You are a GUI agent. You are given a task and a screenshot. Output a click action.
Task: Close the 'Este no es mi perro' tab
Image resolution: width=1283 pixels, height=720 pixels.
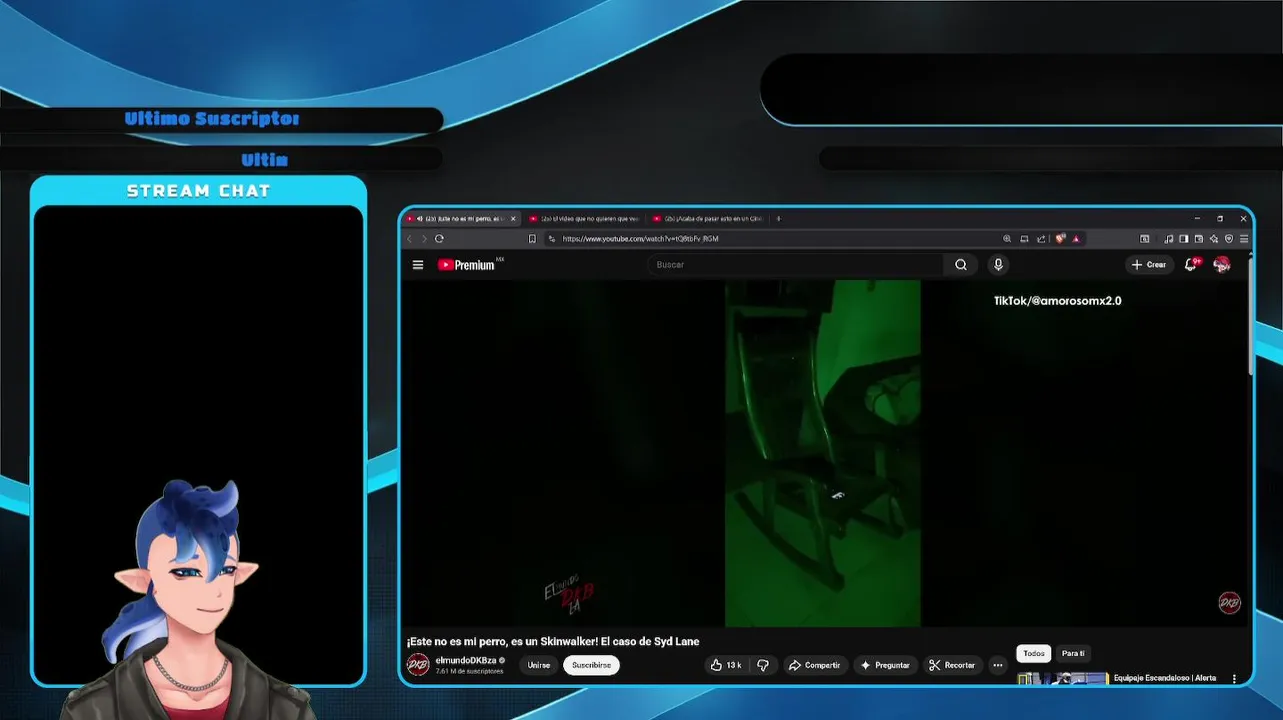pyautogui.click(x=513, y=219)
